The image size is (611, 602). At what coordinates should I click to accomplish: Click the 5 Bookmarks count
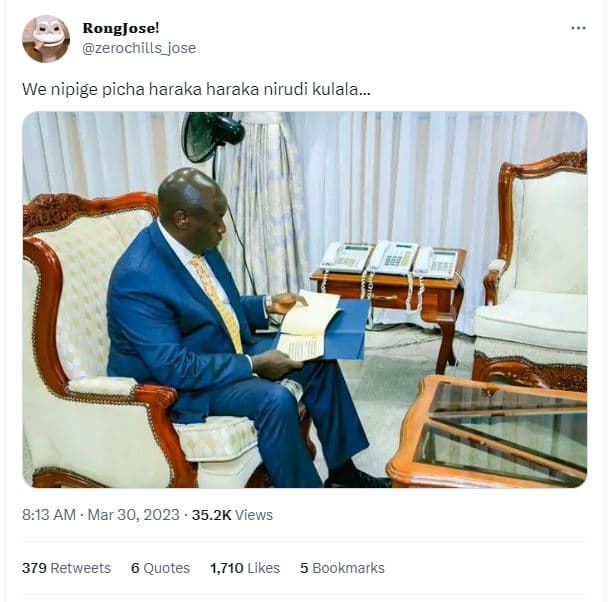click(x=342, y=568)
